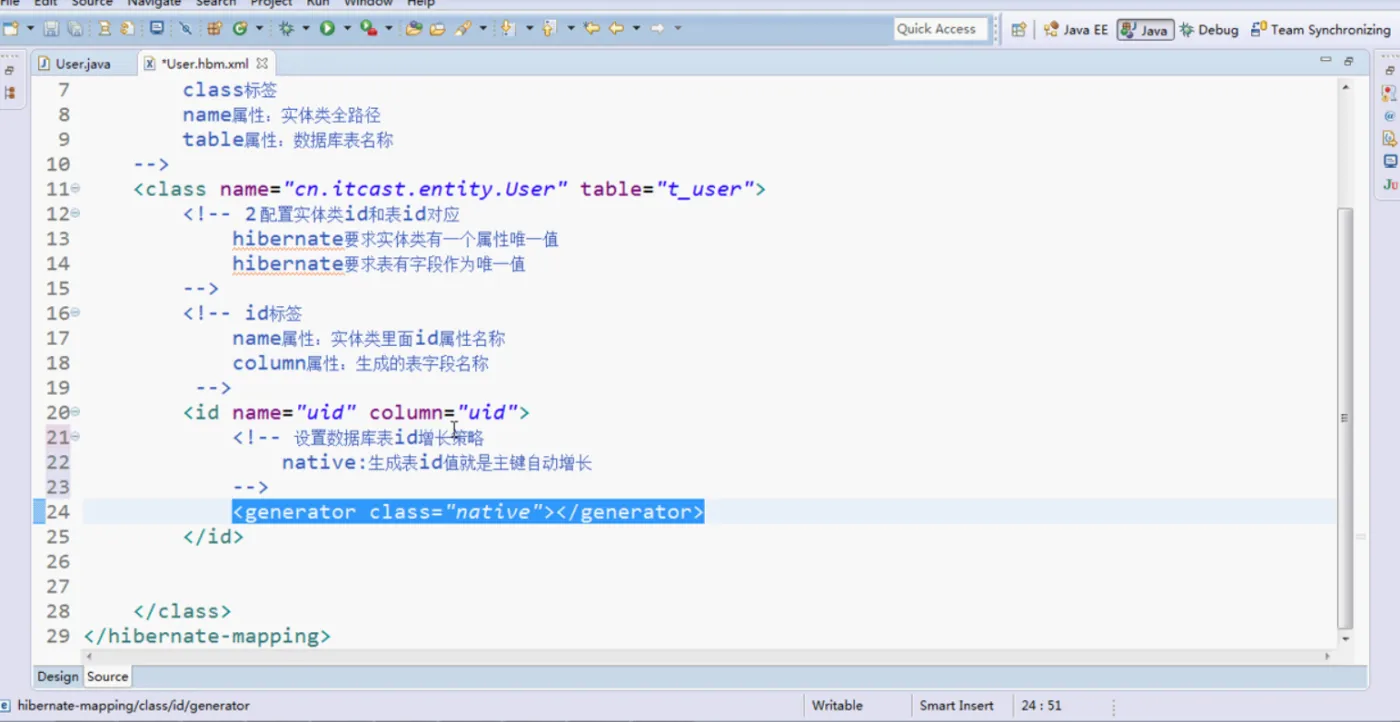Click the Open Perspective icon
Screen dimensions: 1400x722
click(x=1018, y=30)
